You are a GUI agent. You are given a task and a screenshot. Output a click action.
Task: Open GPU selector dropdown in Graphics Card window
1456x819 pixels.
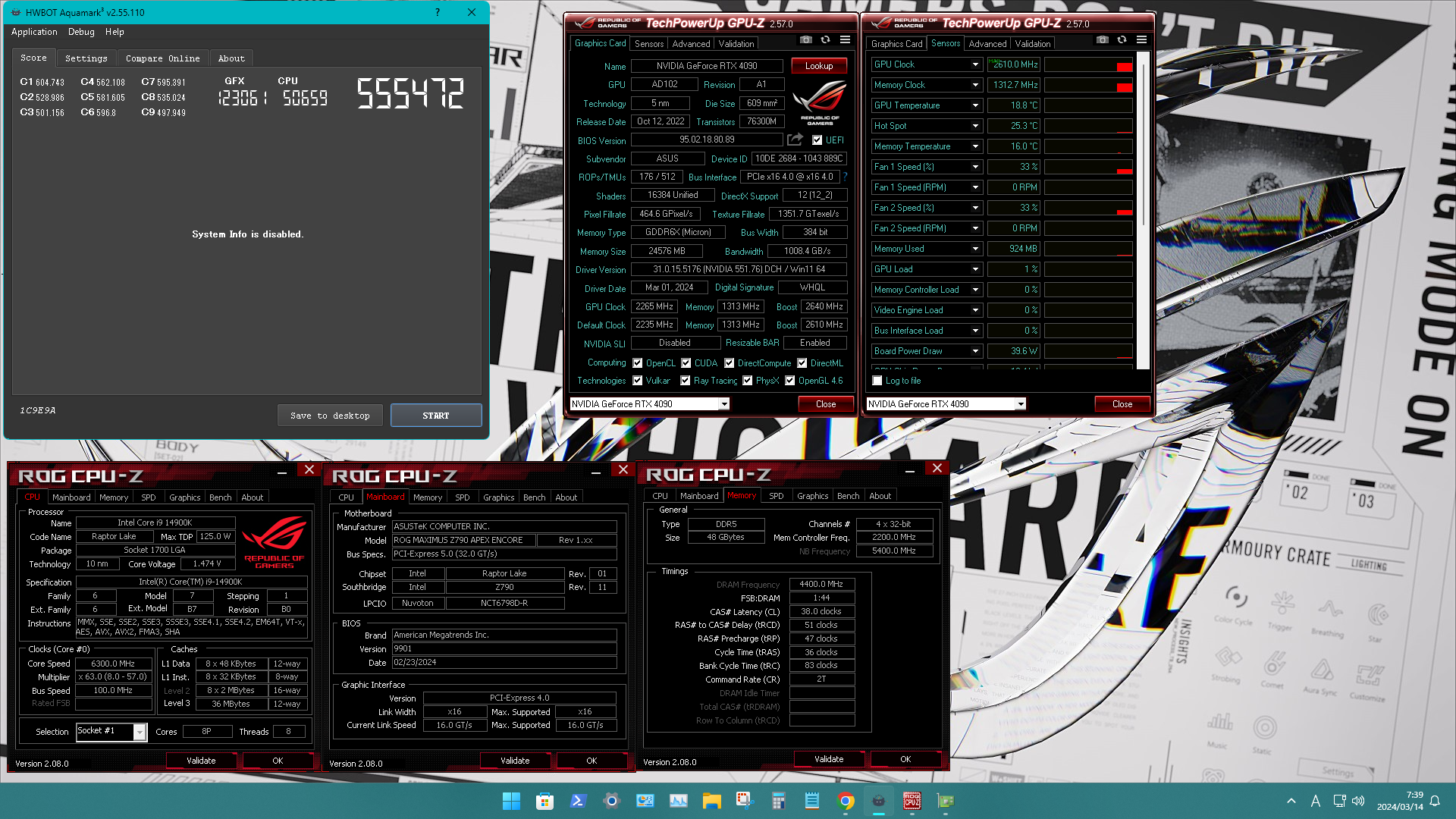724,404
